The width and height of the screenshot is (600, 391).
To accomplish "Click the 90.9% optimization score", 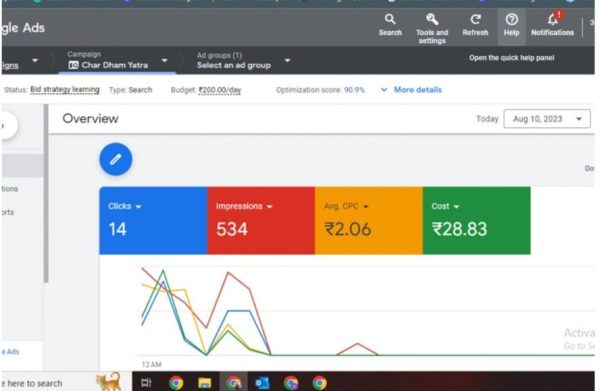I will point(354,90).
